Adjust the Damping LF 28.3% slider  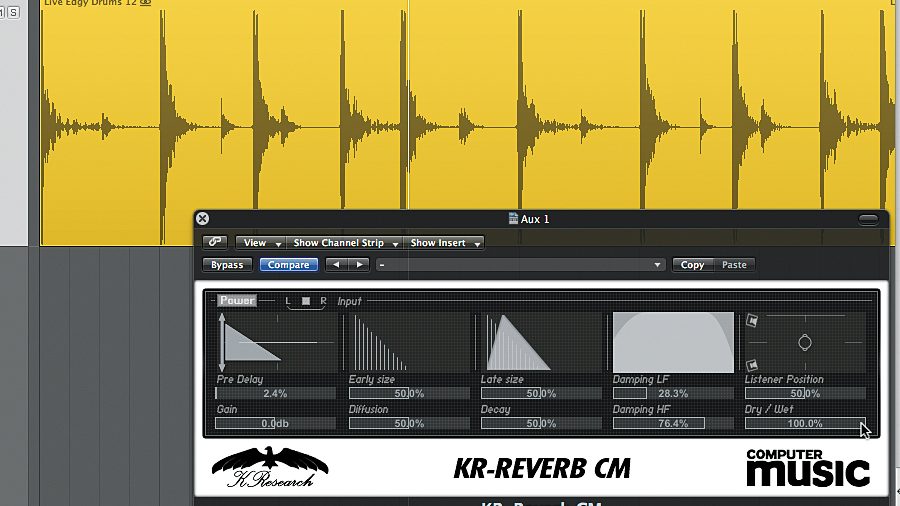click(673, 394)
